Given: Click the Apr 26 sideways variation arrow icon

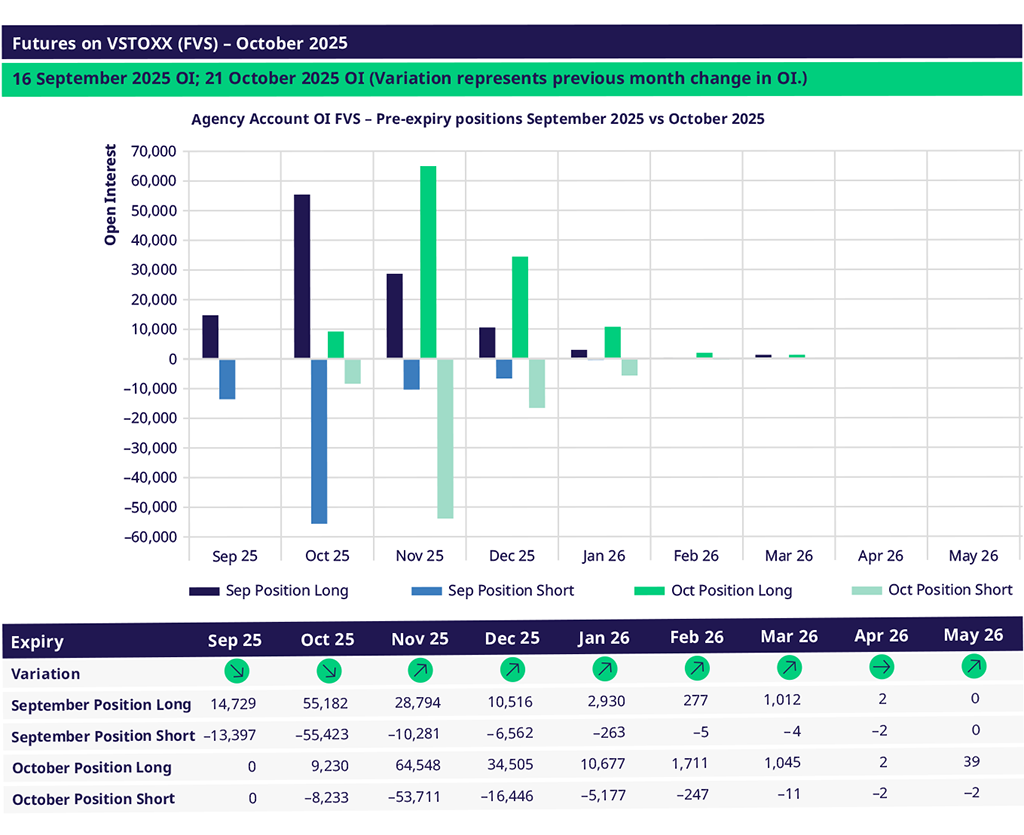Looking at the screenshot, I should click(881, 666).
